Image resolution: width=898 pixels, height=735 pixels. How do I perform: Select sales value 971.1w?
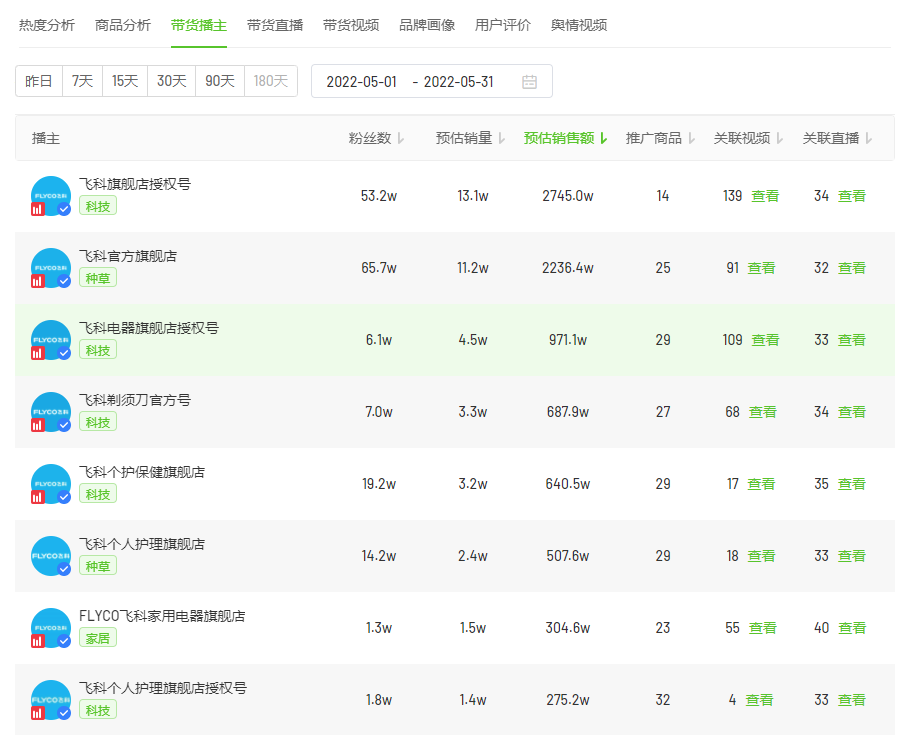click(568, 340)
